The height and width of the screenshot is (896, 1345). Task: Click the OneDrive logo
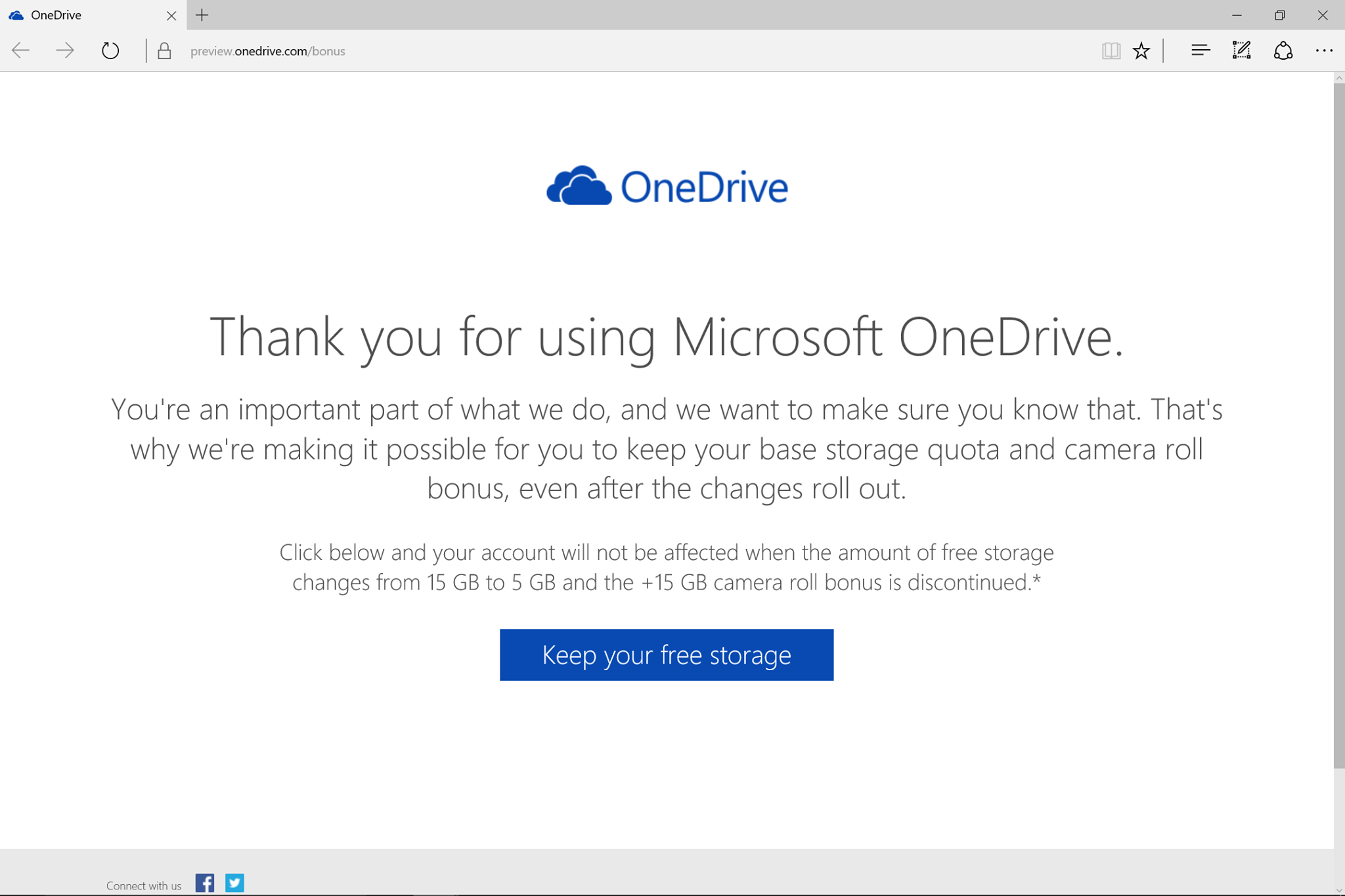pyautogui.click(x=667, y=186)
